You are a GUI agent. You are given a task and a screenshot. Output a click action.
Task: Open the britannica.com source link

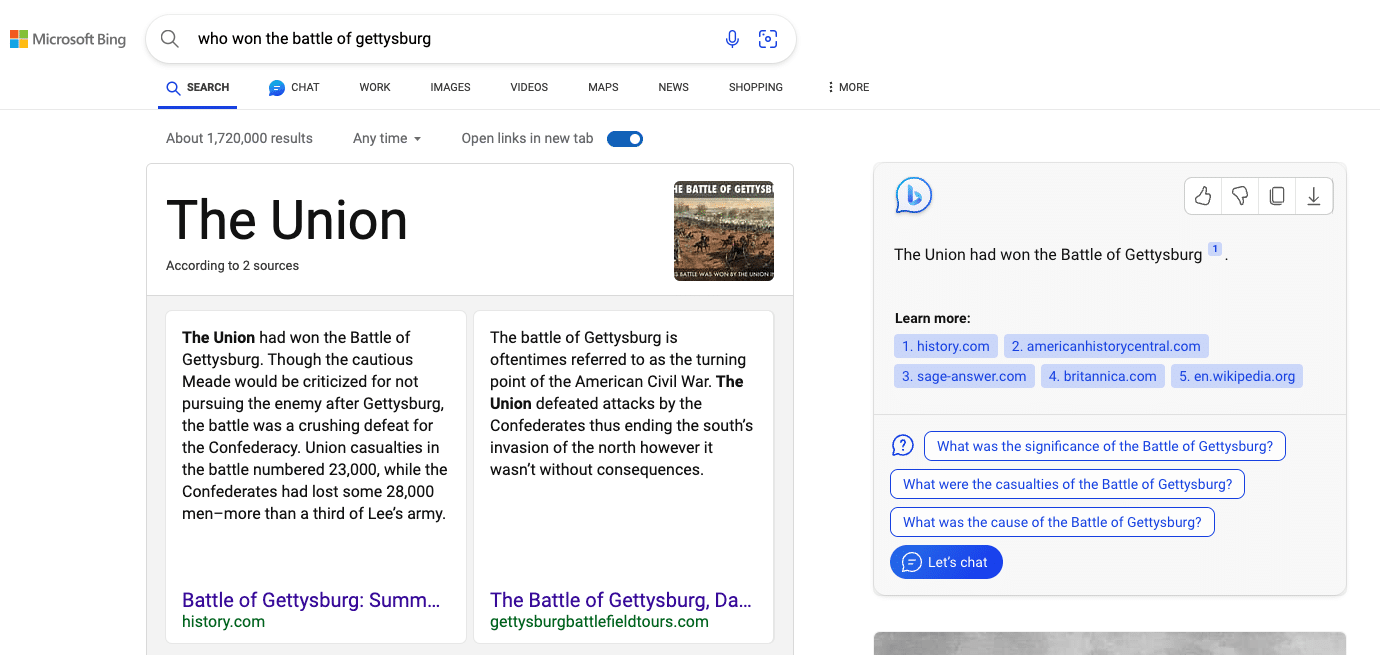coord(1102,376)
